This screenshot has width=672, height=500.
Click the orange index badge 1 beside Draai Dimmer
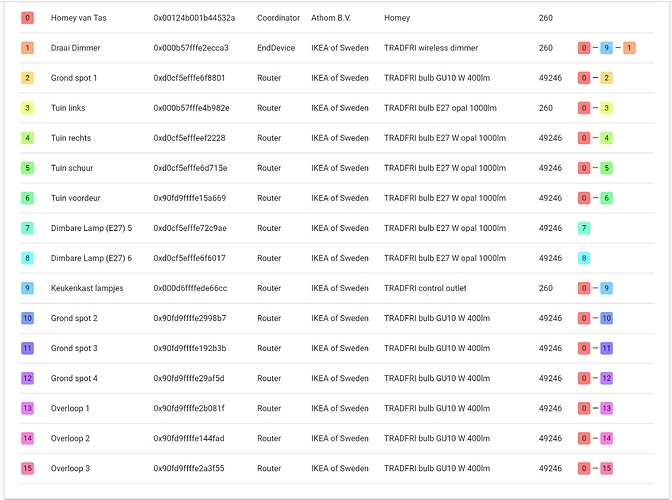click(x=27, y=48)
